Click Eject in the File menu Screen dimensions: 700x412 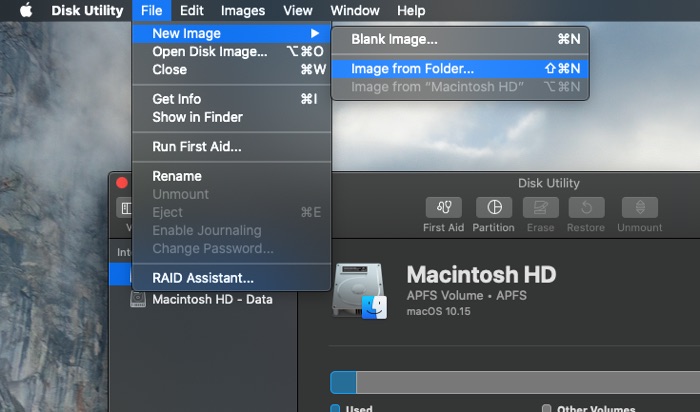(231, 212)
